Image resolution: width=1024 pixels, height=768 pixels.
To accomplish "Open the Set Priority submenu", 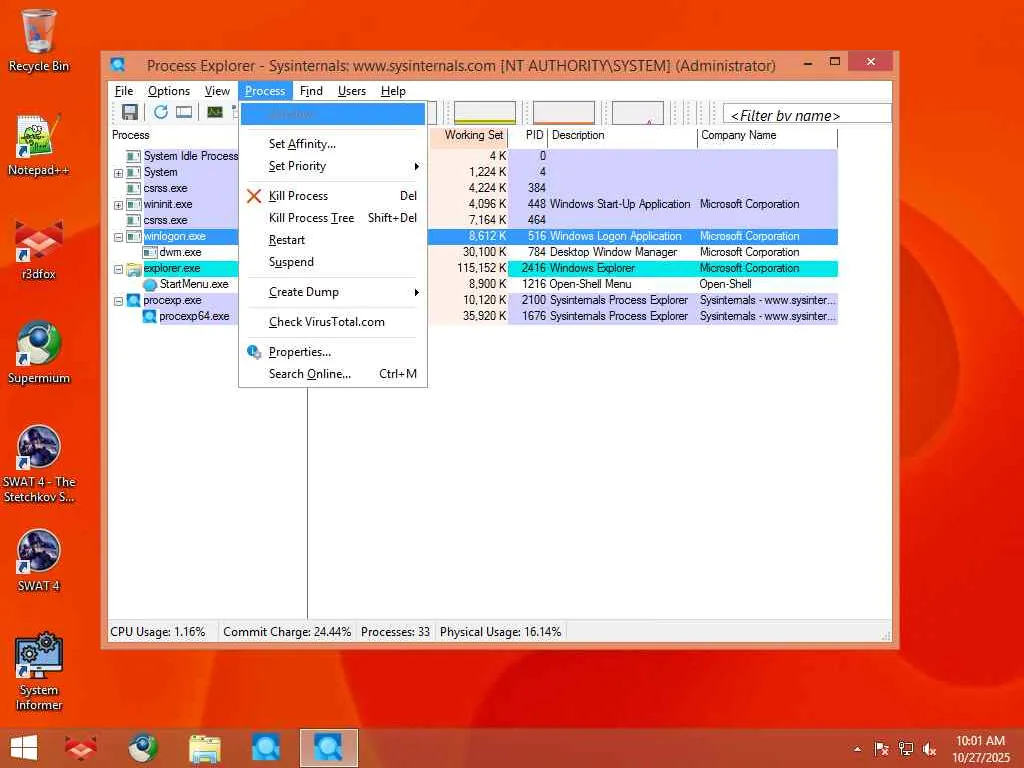I will click(333, 166).
